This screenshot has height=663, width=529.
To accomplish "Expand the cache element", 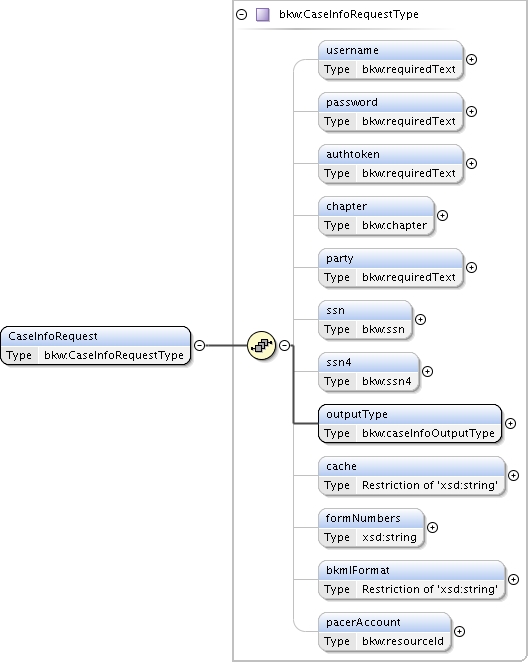I will coord(513,476).
